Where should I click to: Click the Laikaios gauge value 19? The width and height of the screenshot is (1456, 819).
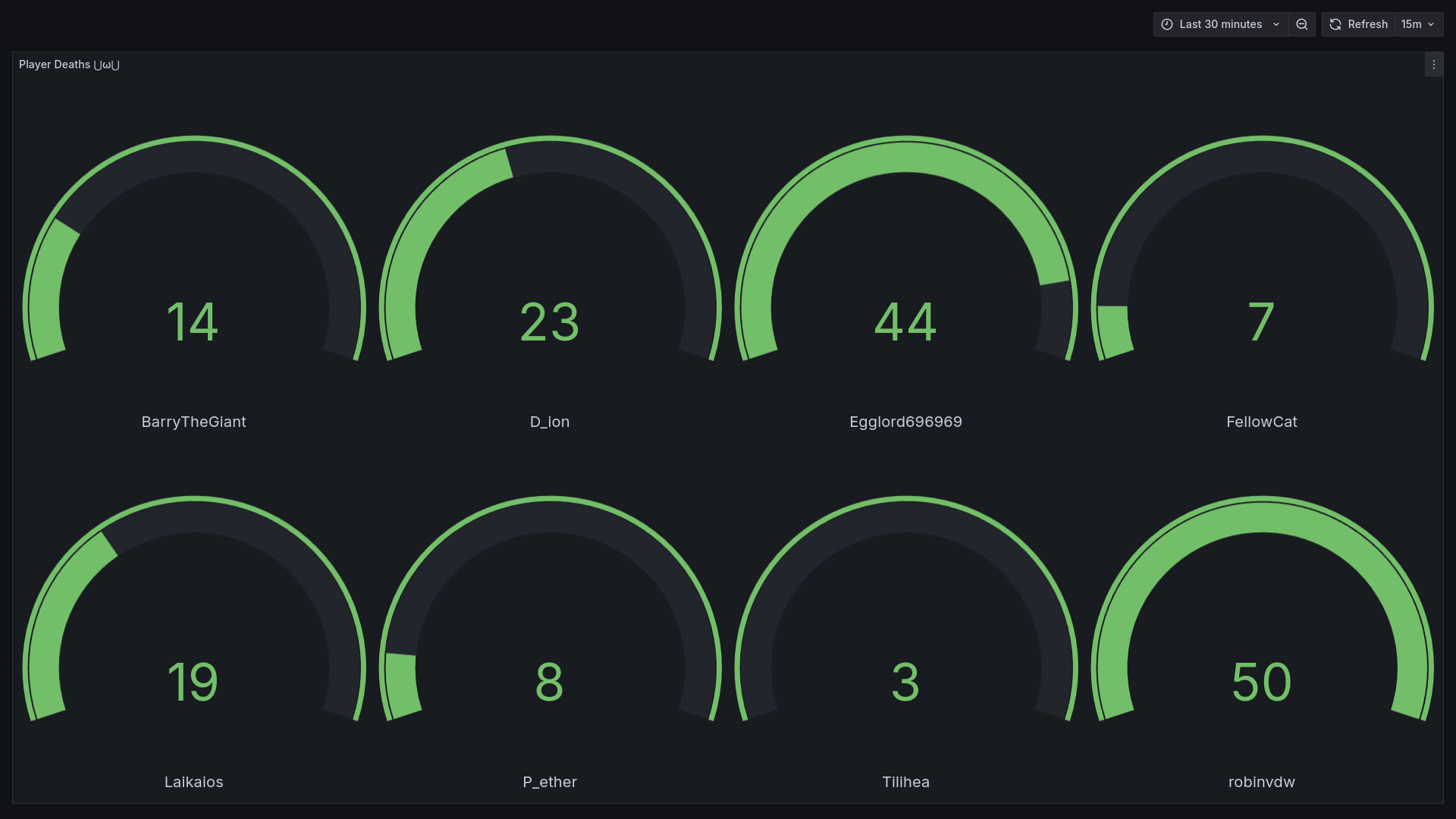pos(193,682)
